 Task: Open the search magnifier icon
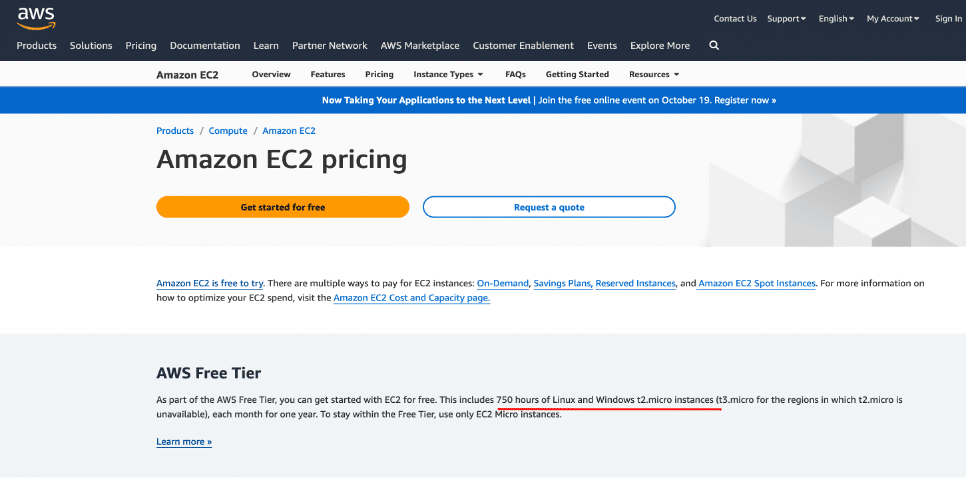pos(714,45)
